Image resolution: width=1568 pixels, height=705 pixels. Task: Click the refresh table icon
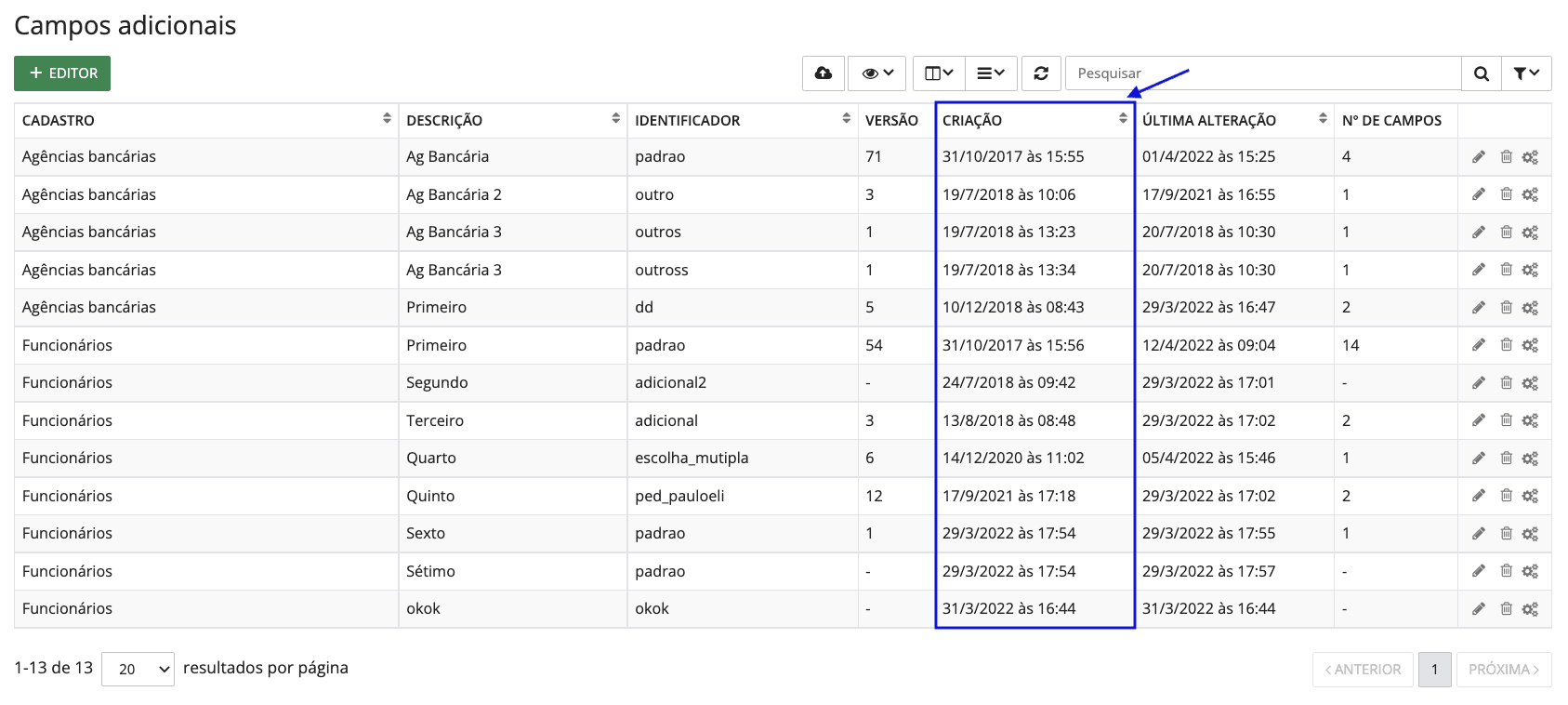[x=1041, y=73]
